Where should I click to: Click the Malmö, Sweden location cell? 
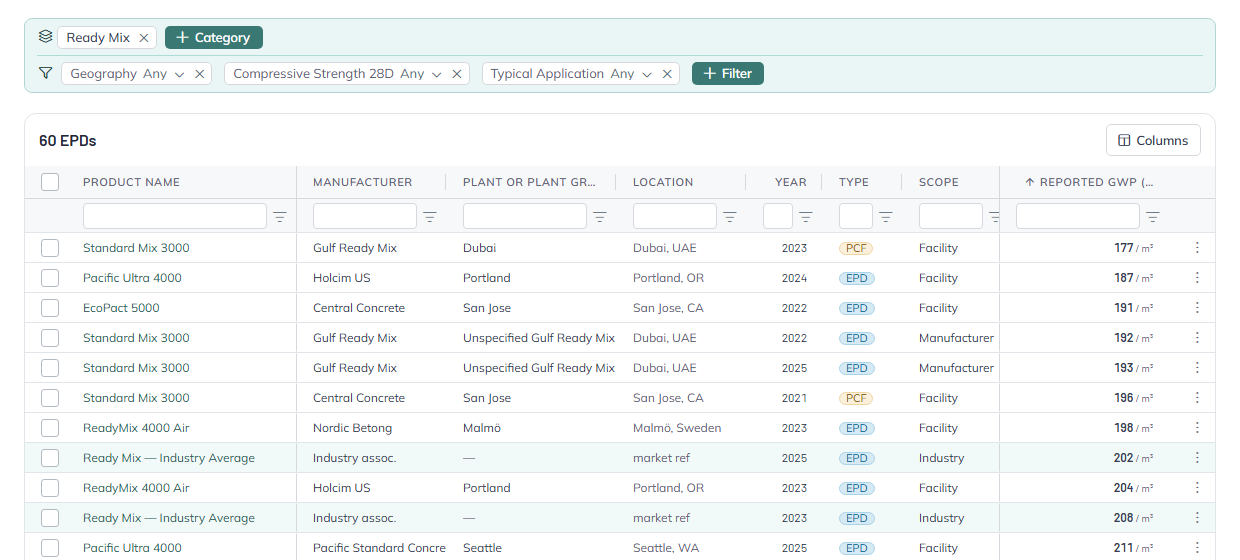coord(677,428)
